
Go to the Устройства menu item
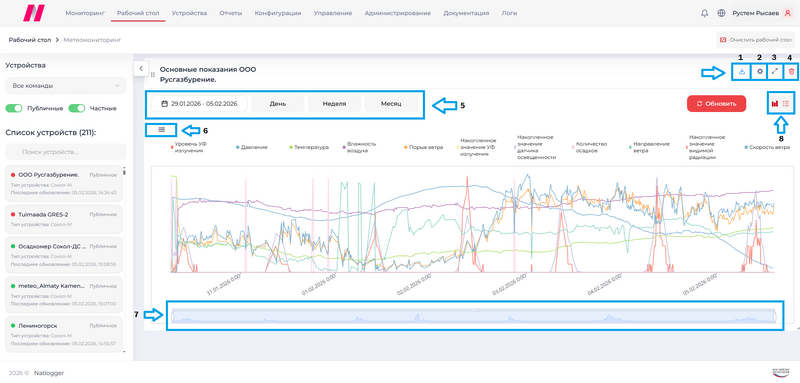click(189, 13)
